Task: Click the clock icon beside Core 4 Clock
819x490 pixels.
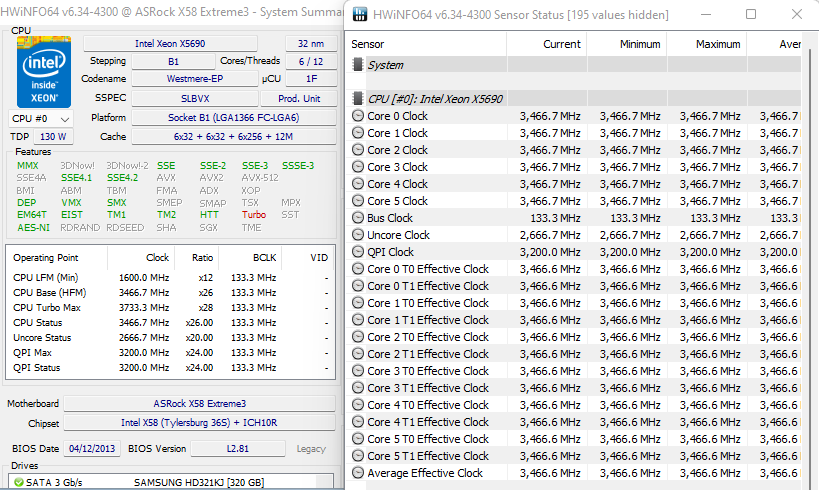Action: click(358, 184)
